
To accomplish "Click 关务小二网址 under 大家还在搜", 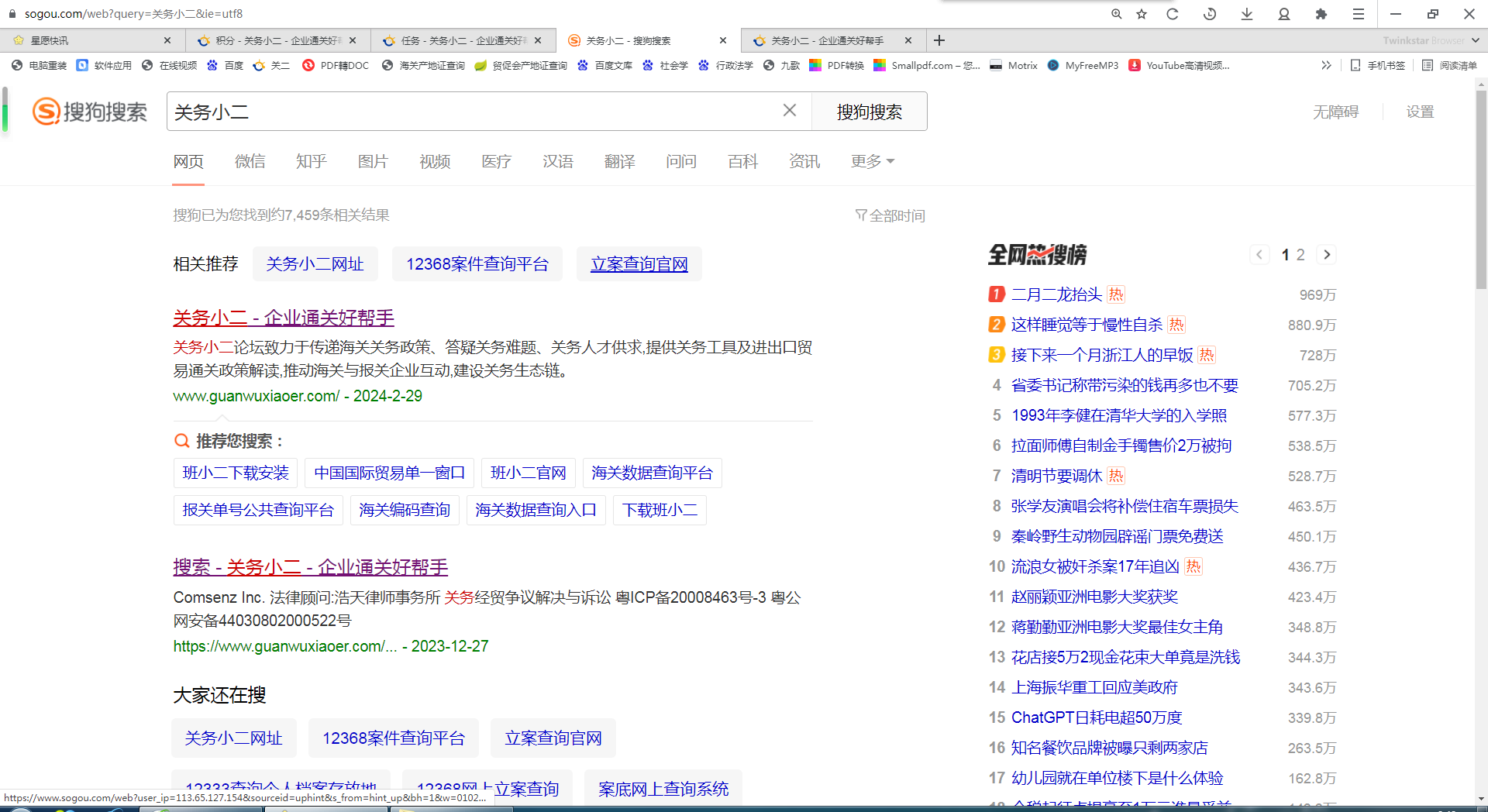I will (x=233, y=738).
